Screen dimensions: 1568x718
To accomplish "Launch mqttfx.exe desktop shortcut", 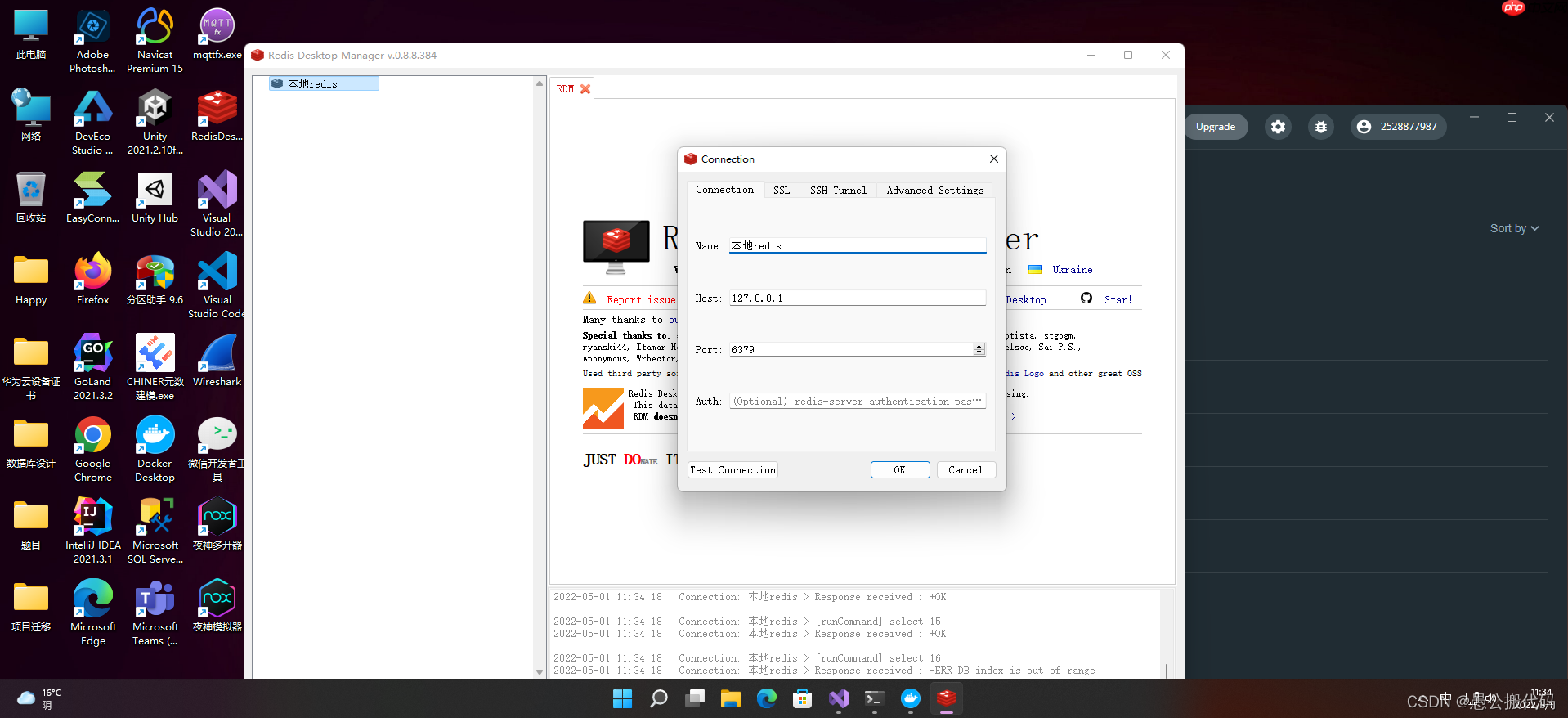I will (x=217, y=34).
